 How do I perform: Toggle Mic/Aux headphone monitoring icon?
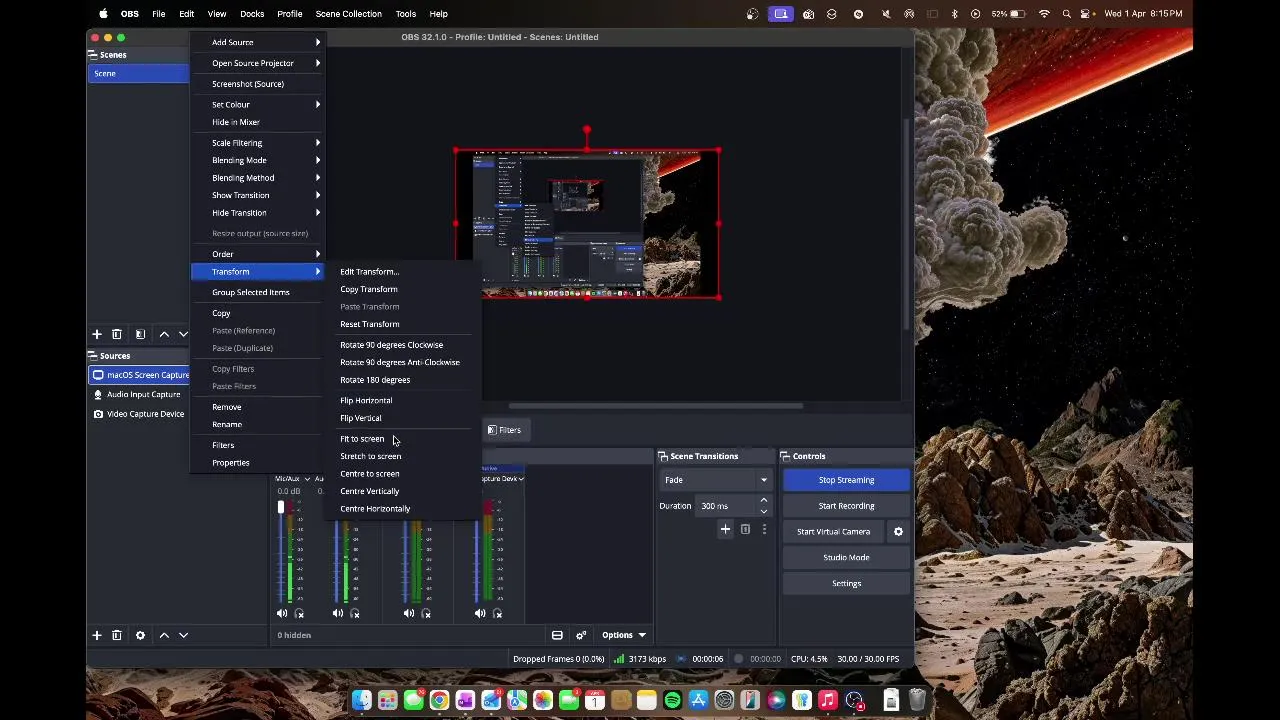[x=299, y=614]
